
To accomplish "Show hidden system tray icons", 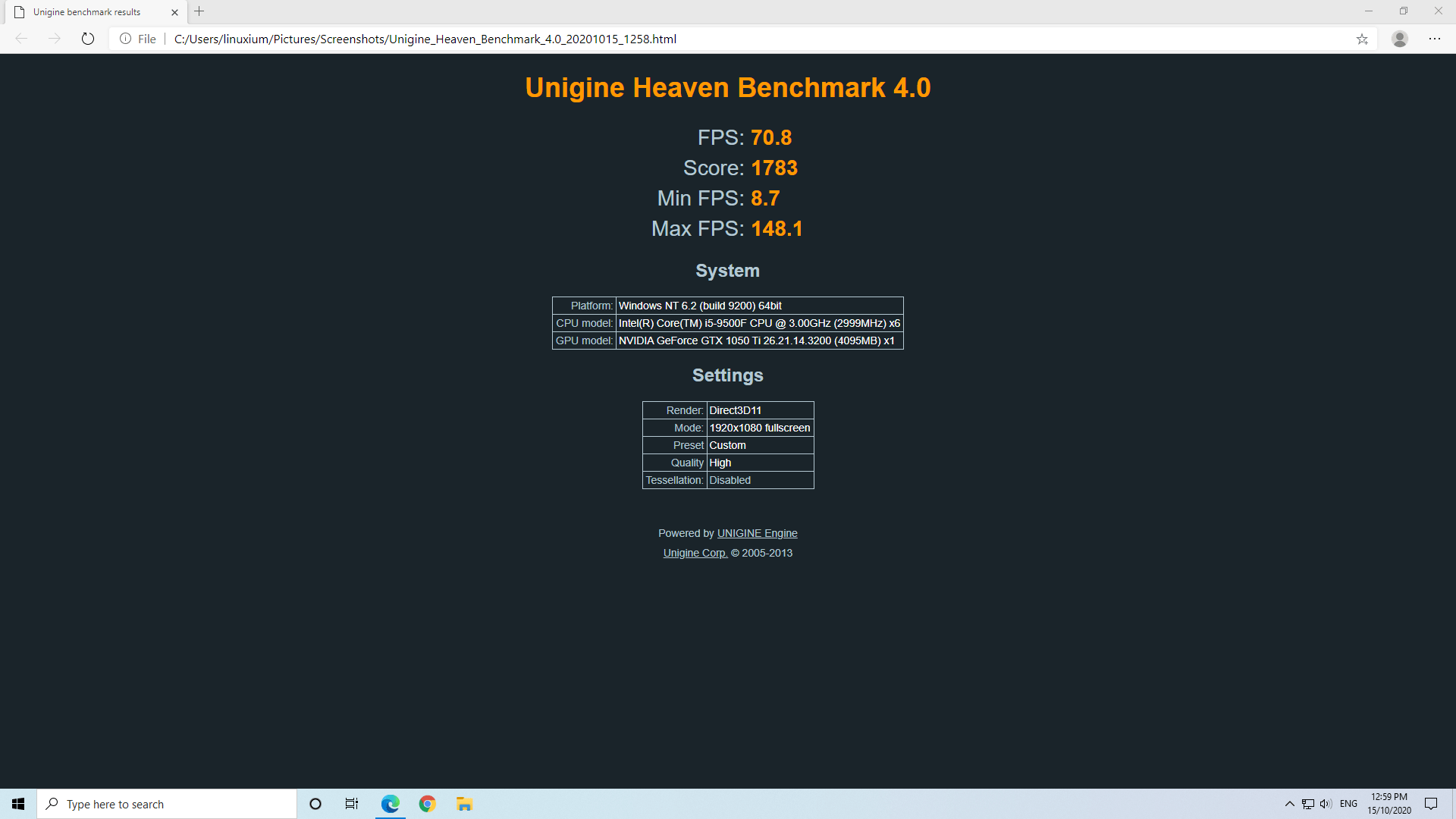I will (1290, 804).
